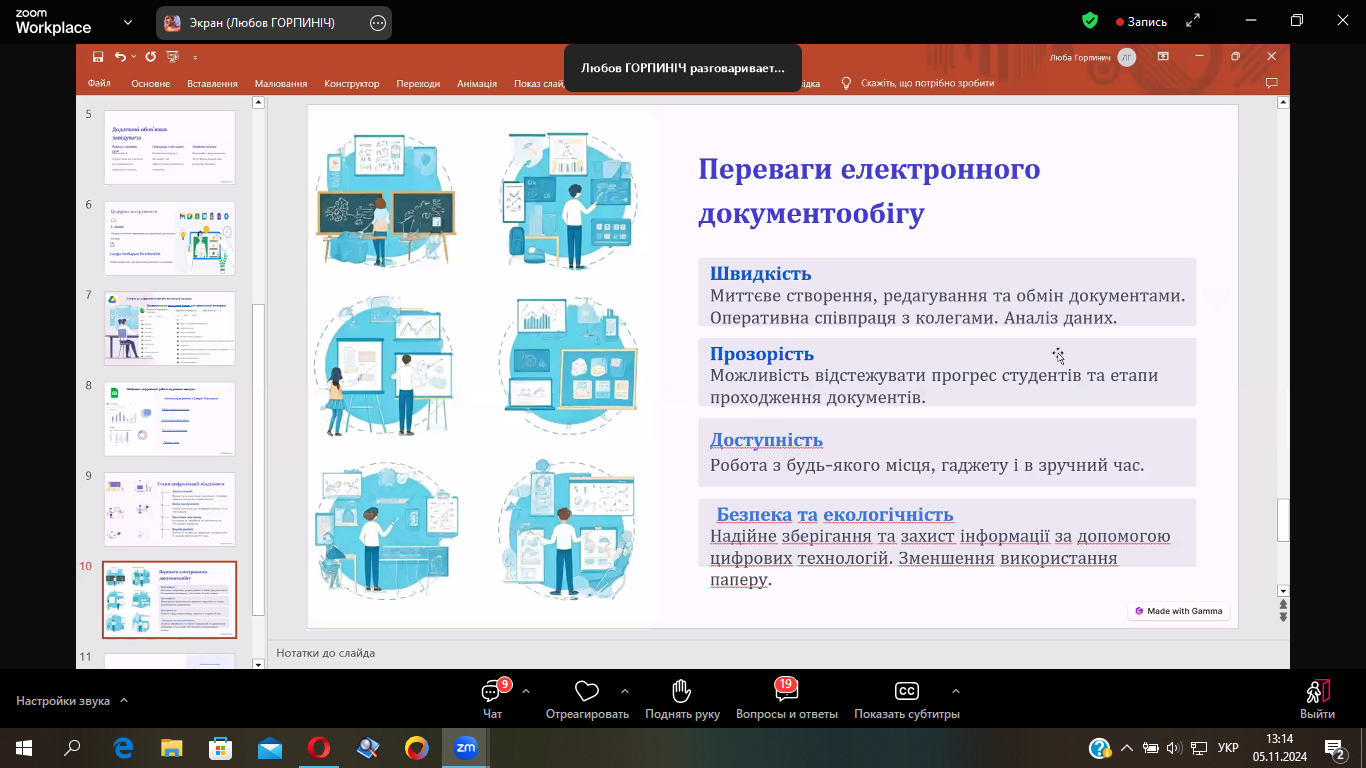Image resolution: width=1366 pixels, height=768 pixels.
Task: Select slide 9 thumbnail
Action: [x=170, y=509]
